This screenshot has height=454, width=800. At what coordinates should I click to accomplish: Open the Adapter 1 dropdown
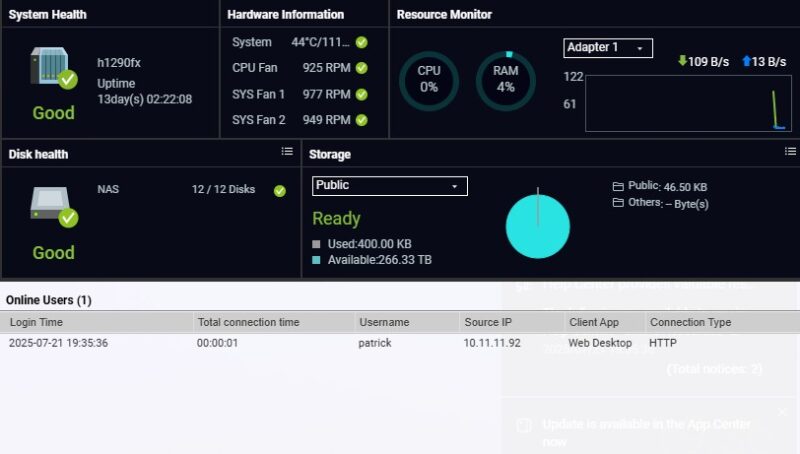pos(608,48)
